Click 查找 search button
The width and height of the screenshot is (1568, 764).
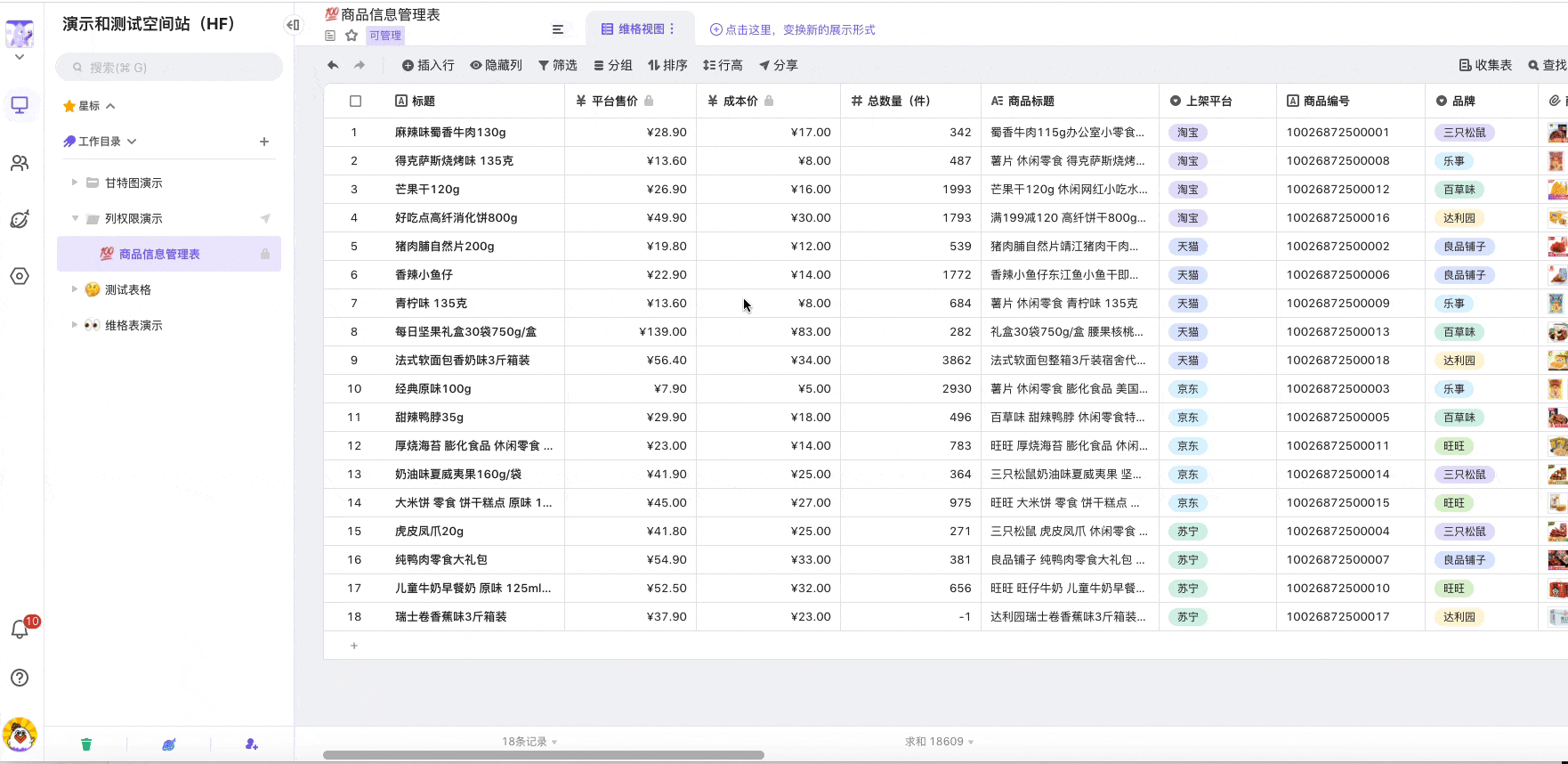click(1548, 65)
